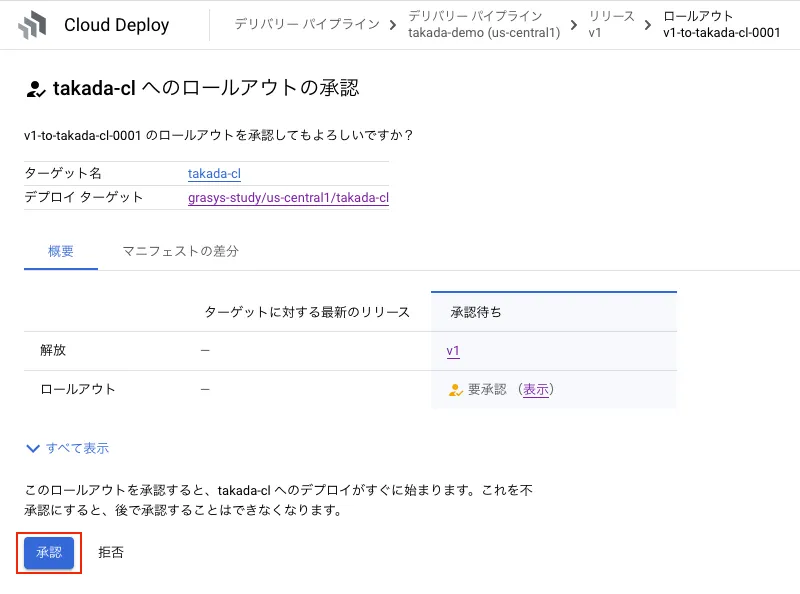Image resolution: width=800 pixels, height=594 pixels.
Task: Click the Cloud Deploy product name
Action: click(116, 25)
